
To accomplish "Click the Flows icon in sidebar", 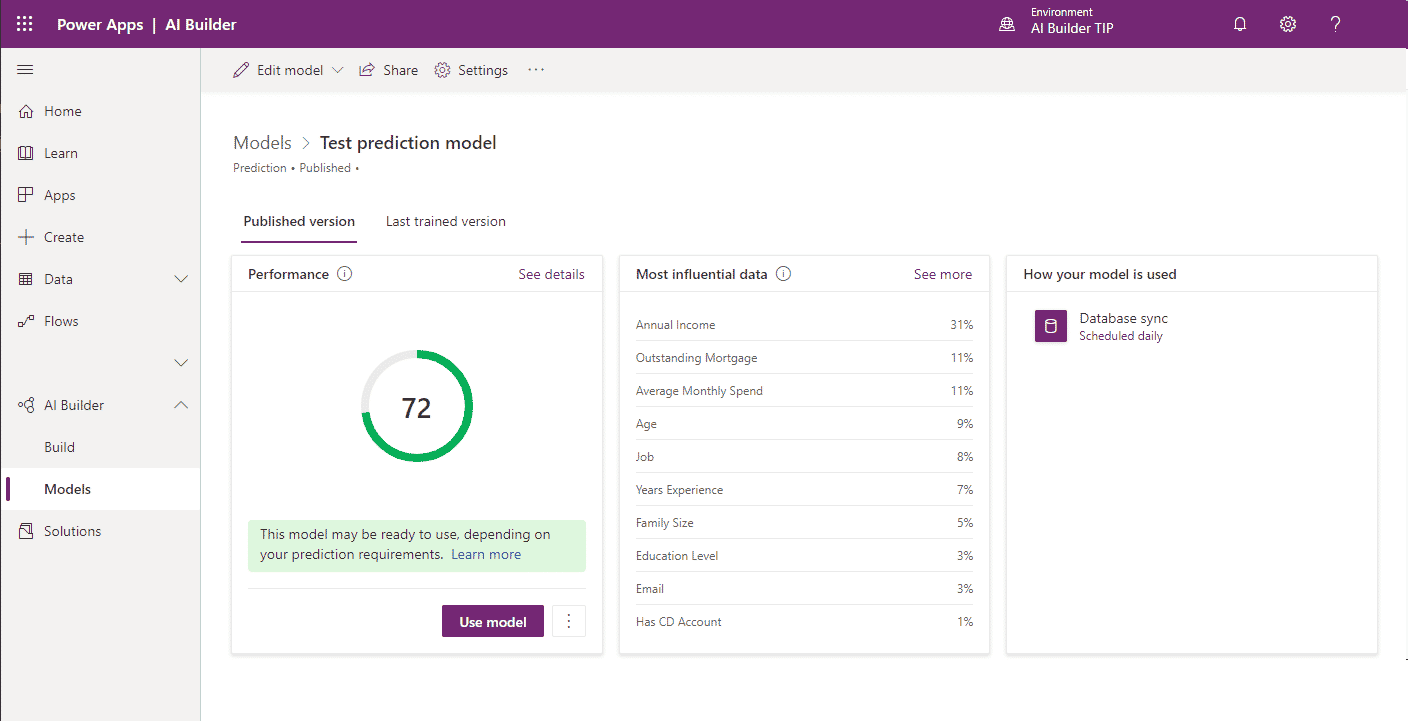I will [26, 321].
